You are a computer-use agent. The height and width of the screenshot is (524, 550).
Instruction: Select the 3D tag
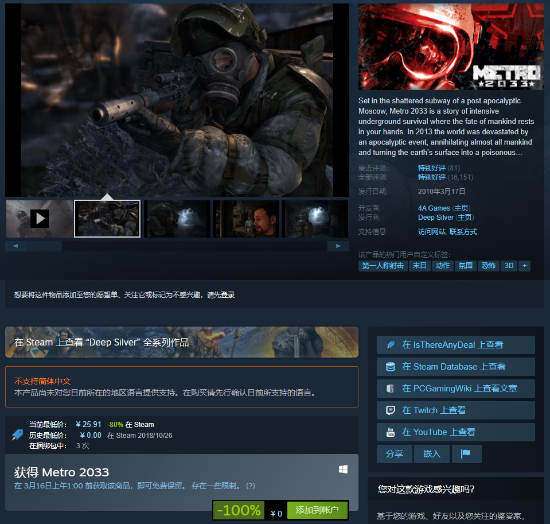coord(509,266)
